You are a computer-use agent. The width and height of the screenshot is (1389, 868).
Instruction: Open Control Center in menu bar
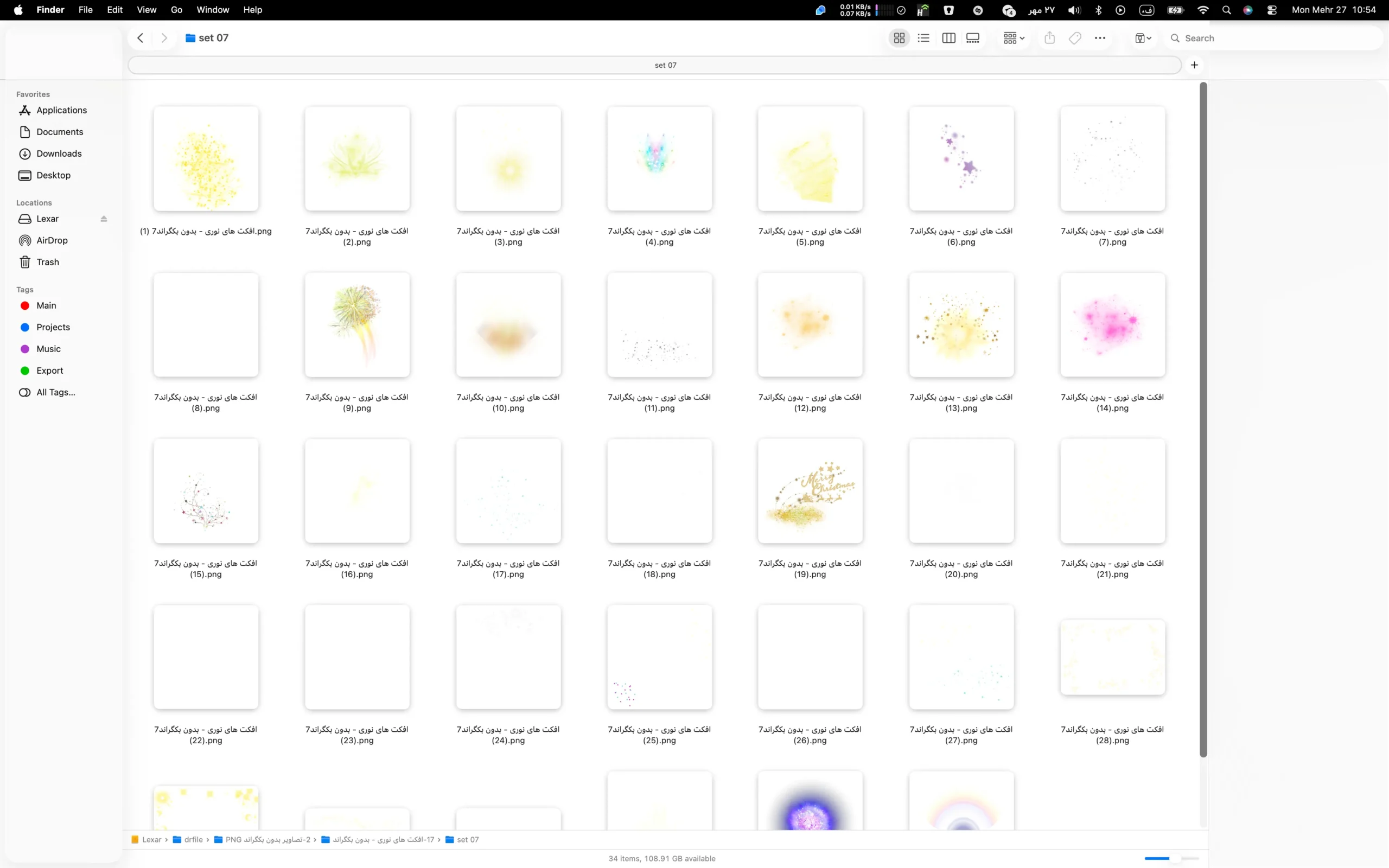coord(1272,10)
